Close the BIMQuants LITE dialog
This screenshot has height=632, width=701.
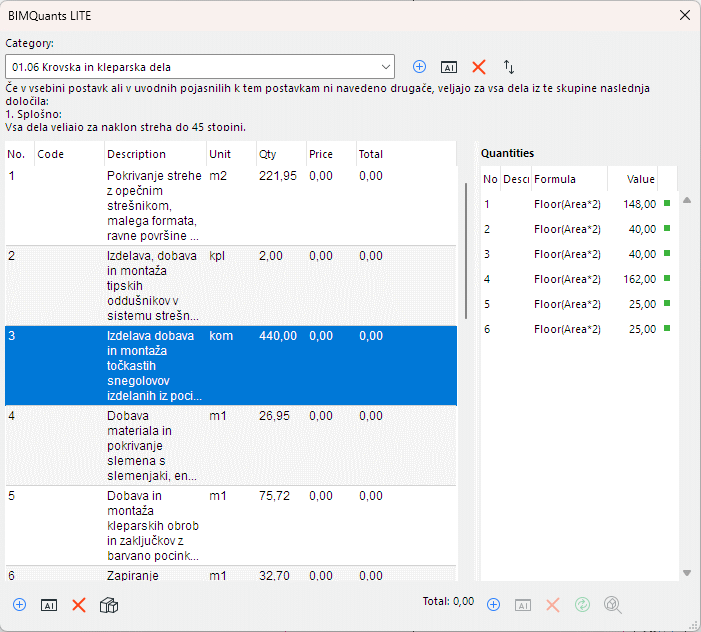click(684, 15)
